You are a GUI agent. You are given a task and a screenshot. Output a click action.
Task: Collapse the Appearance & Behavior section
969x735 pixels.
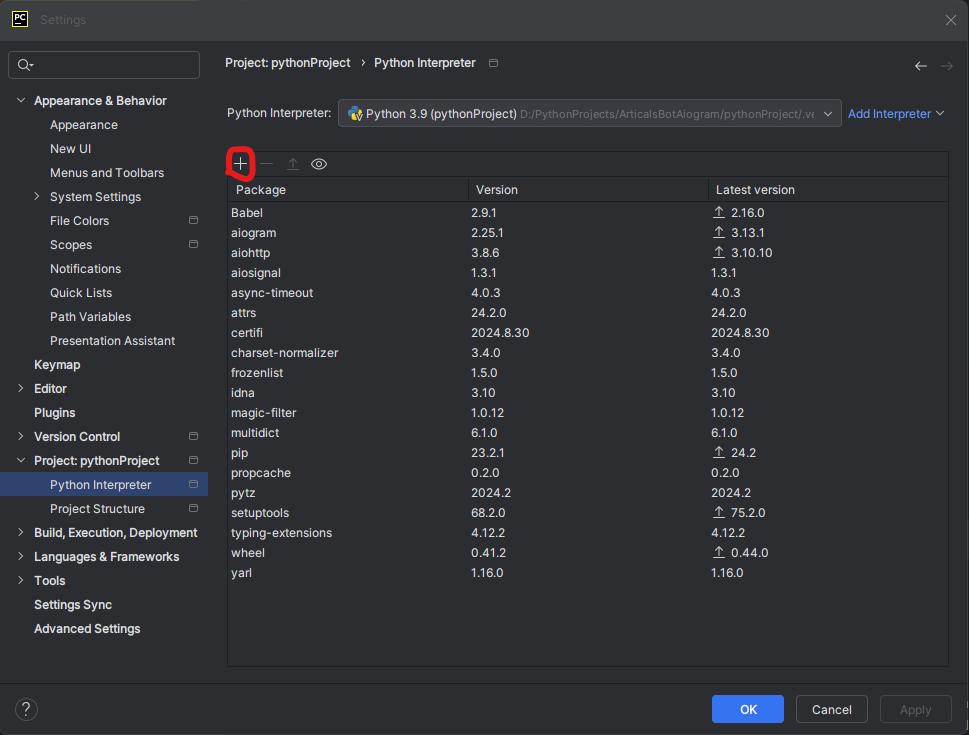pos(21,101)
